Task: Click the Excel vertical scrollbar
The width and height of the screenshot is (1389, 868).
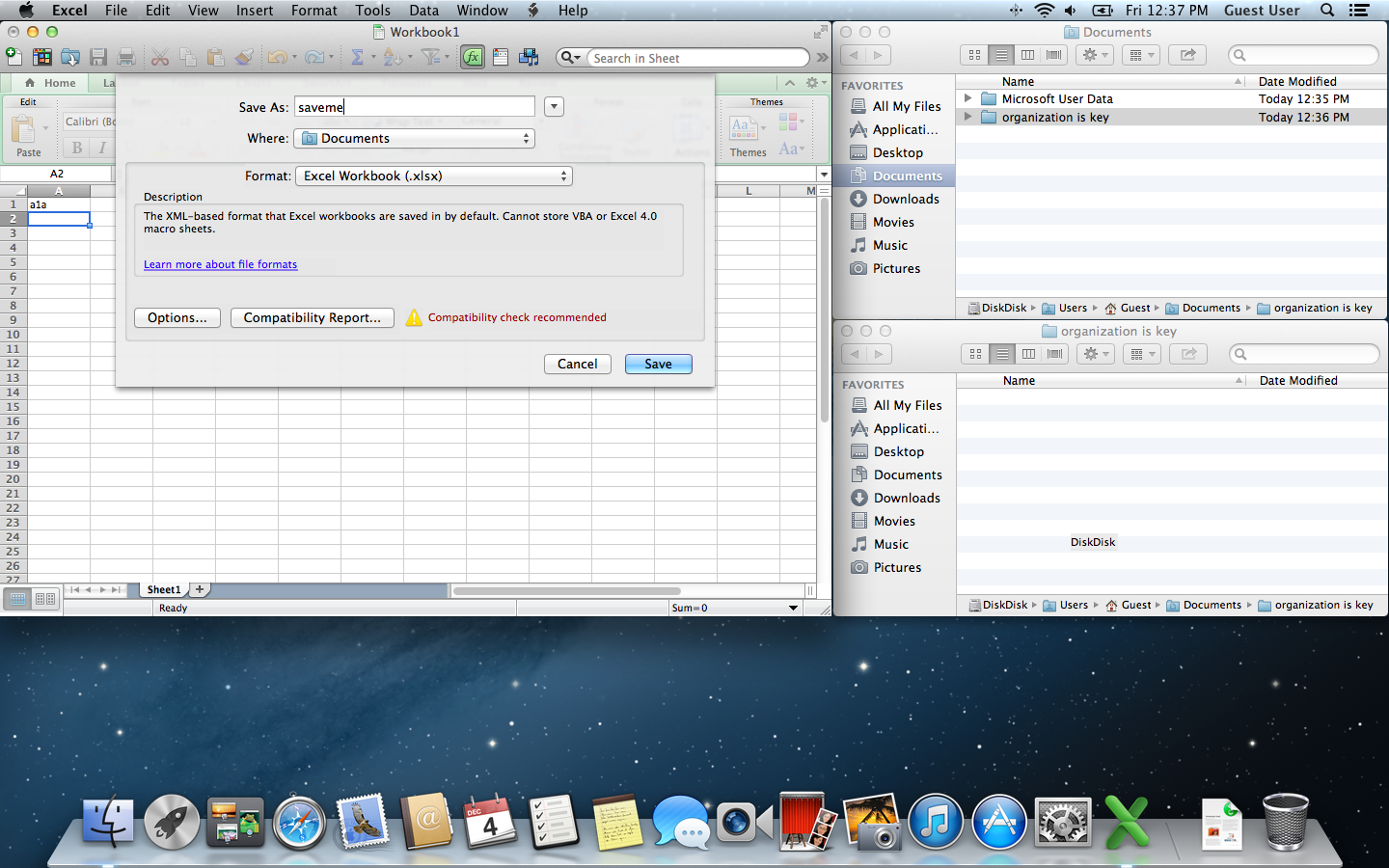Action: (824, 310)
